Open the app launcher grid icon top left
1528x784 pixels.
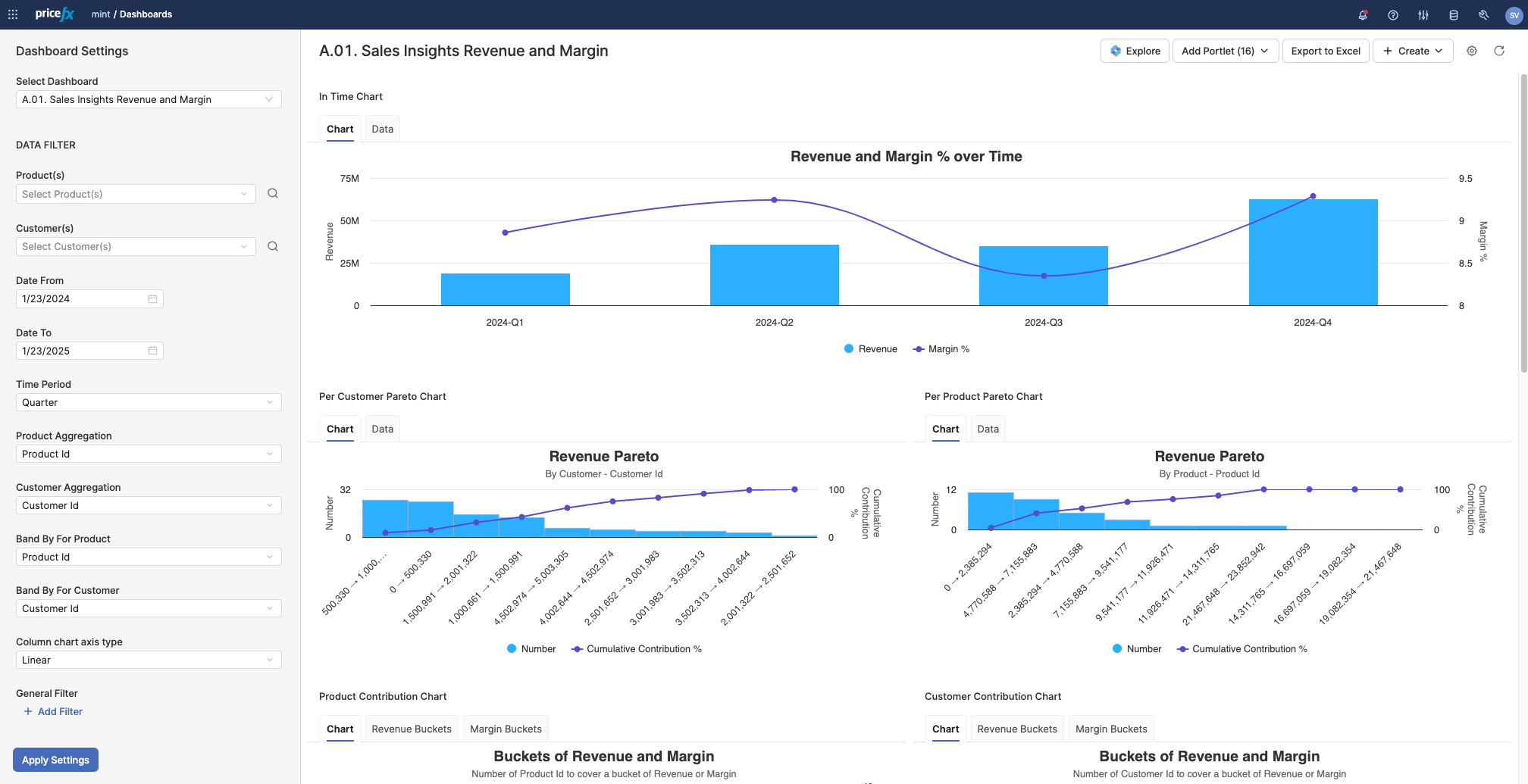pyautogui.click(x=12, y=14)
